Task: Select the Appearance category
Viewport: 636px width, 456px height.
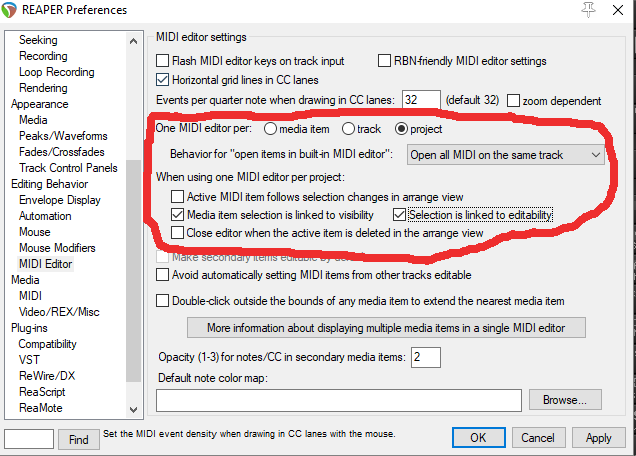Action: 40,104
